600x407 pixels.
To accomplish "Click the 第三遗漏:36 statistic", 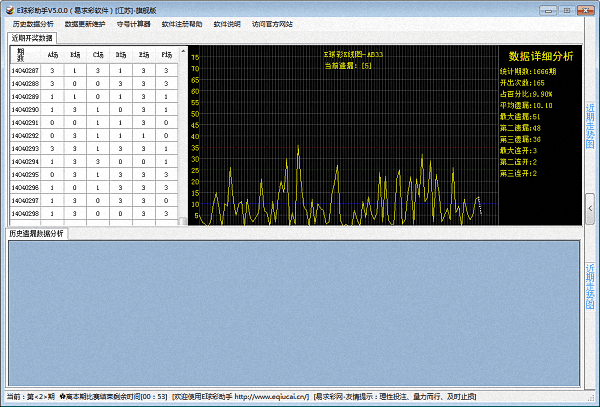I will (x=520, y=139).
